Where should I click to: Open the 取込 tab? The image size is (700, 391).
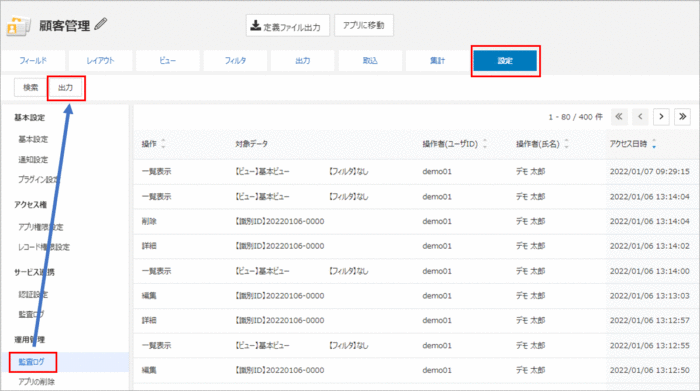(370, 61)
